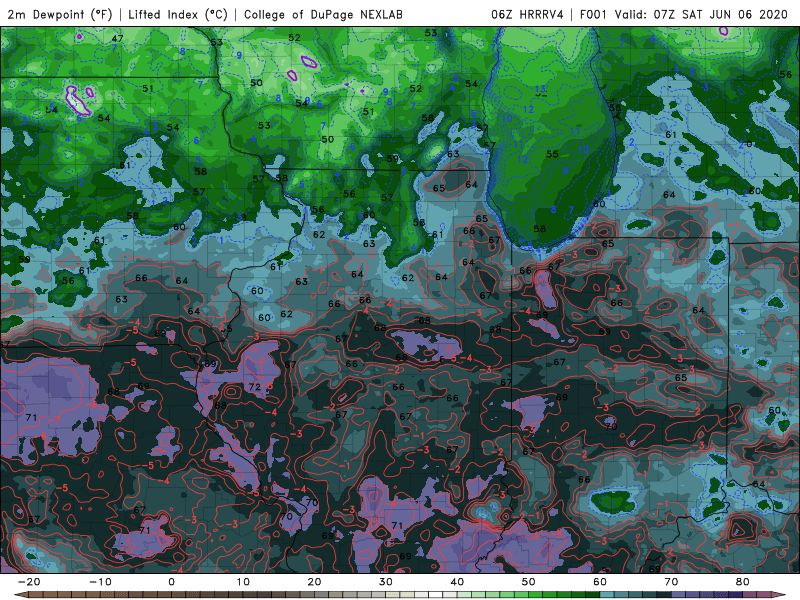Click the black "72" dewpoint value on map

click(x=255, y=387)
